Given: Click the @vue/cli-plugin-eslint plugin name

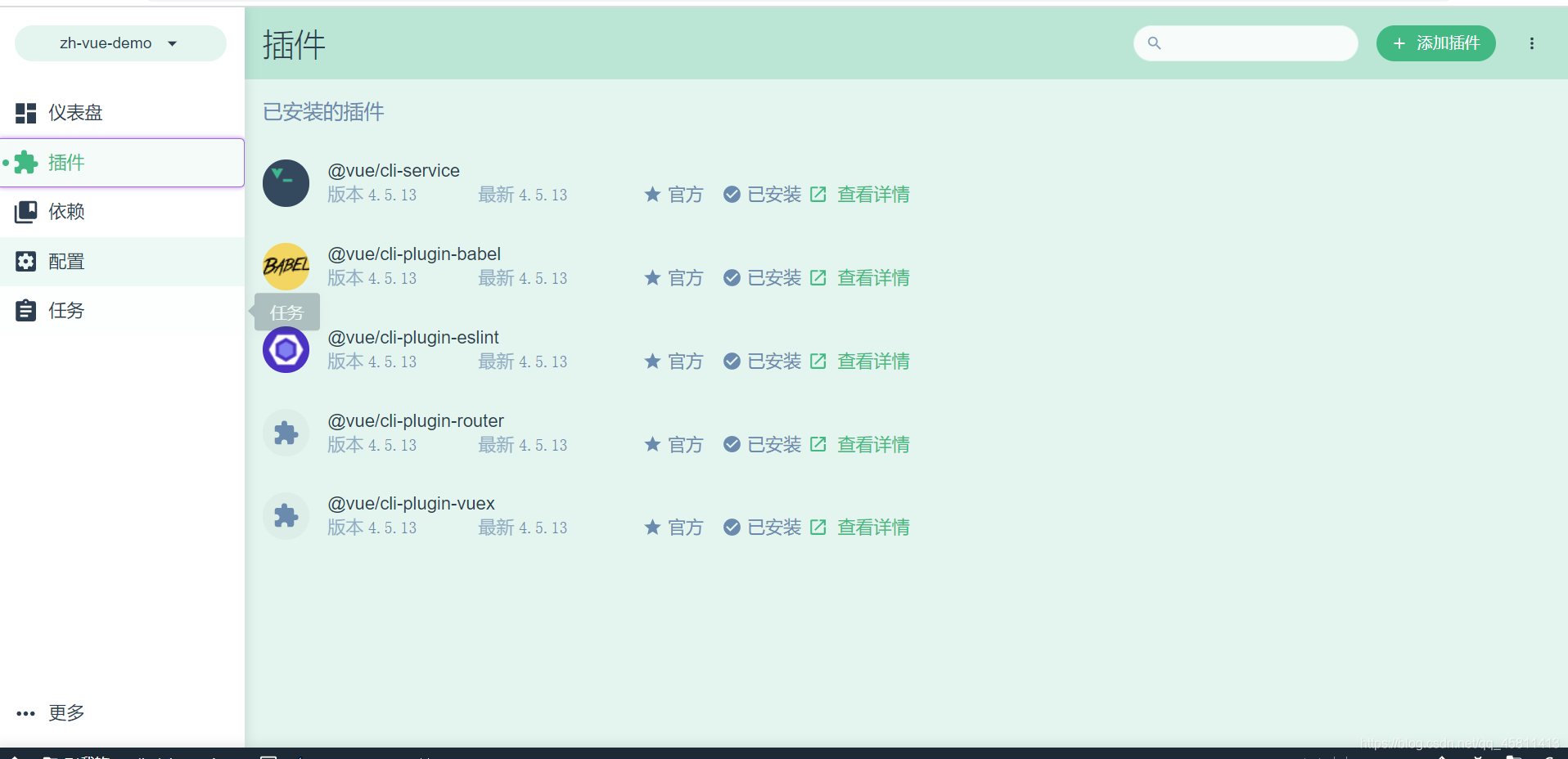Looking at the screenshot, I should pyautogui.click(x=413, y=338).
